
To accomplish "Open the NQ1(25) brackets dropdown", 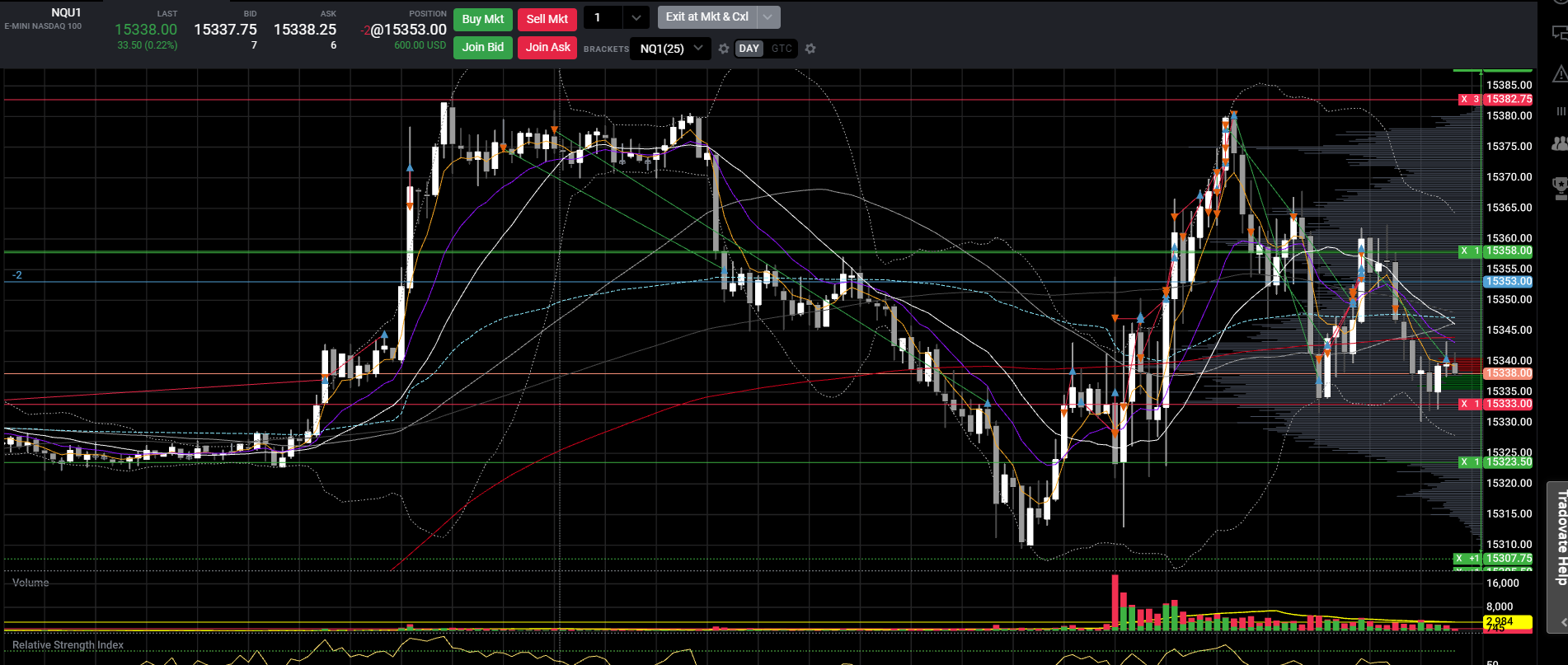I will pyautogui.click(x=670, y=49).
